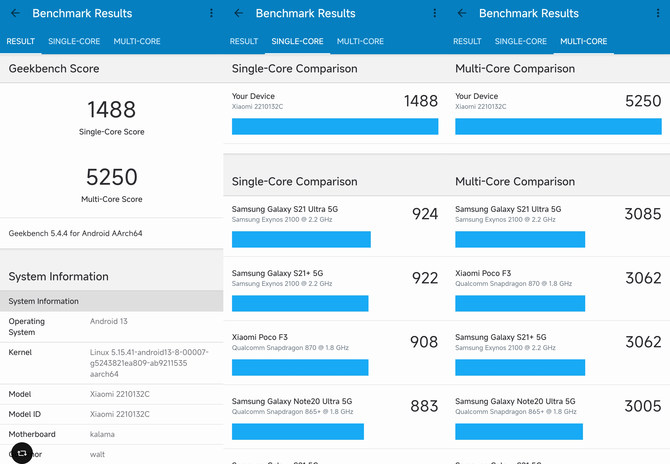This screenshot has width=670, height=464.
Task: Tap the Note20 Ultra single-core score bar
Action: (x=298, y=432)
